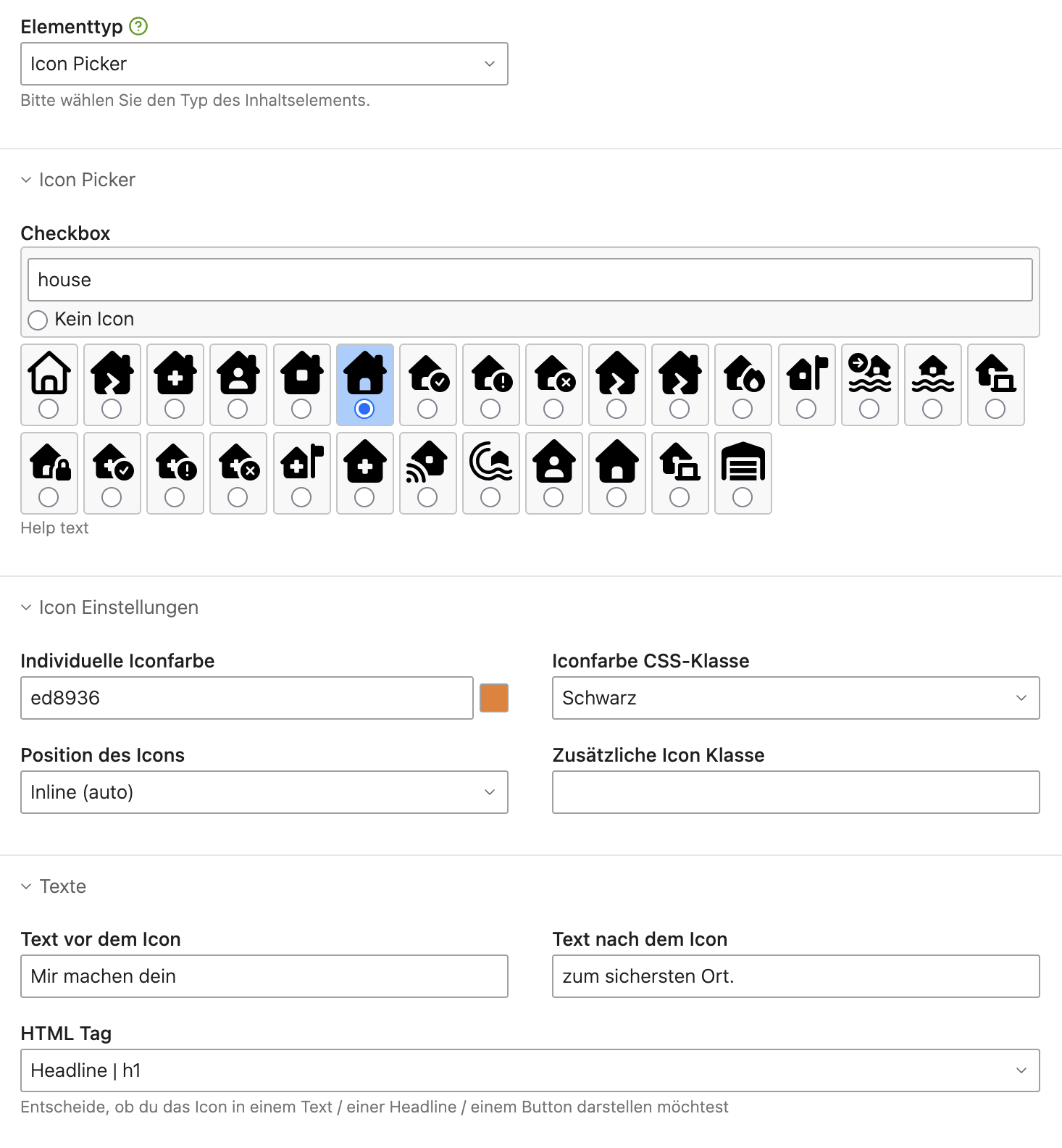
Task: Select the garage door icon
Action: [743, 473]
